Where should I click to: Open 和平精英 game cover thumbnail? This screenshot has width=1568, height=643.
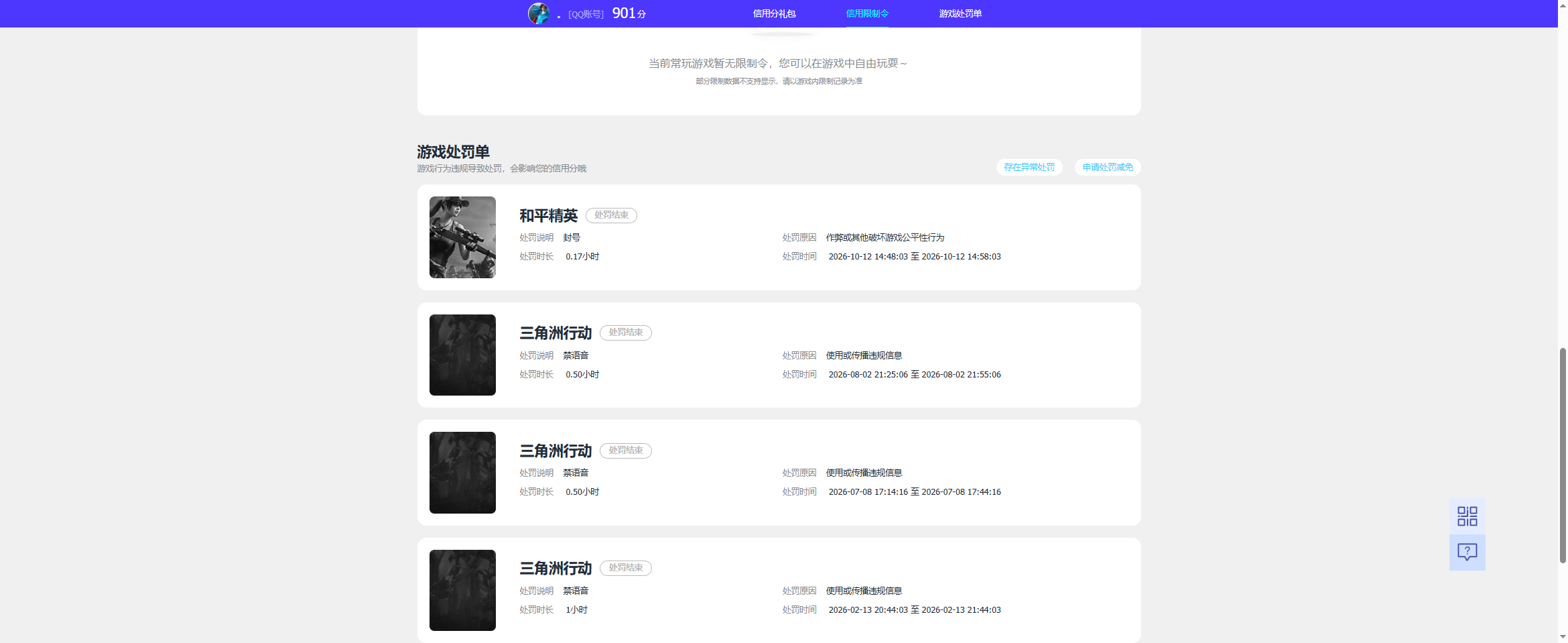tap(462, 237)
